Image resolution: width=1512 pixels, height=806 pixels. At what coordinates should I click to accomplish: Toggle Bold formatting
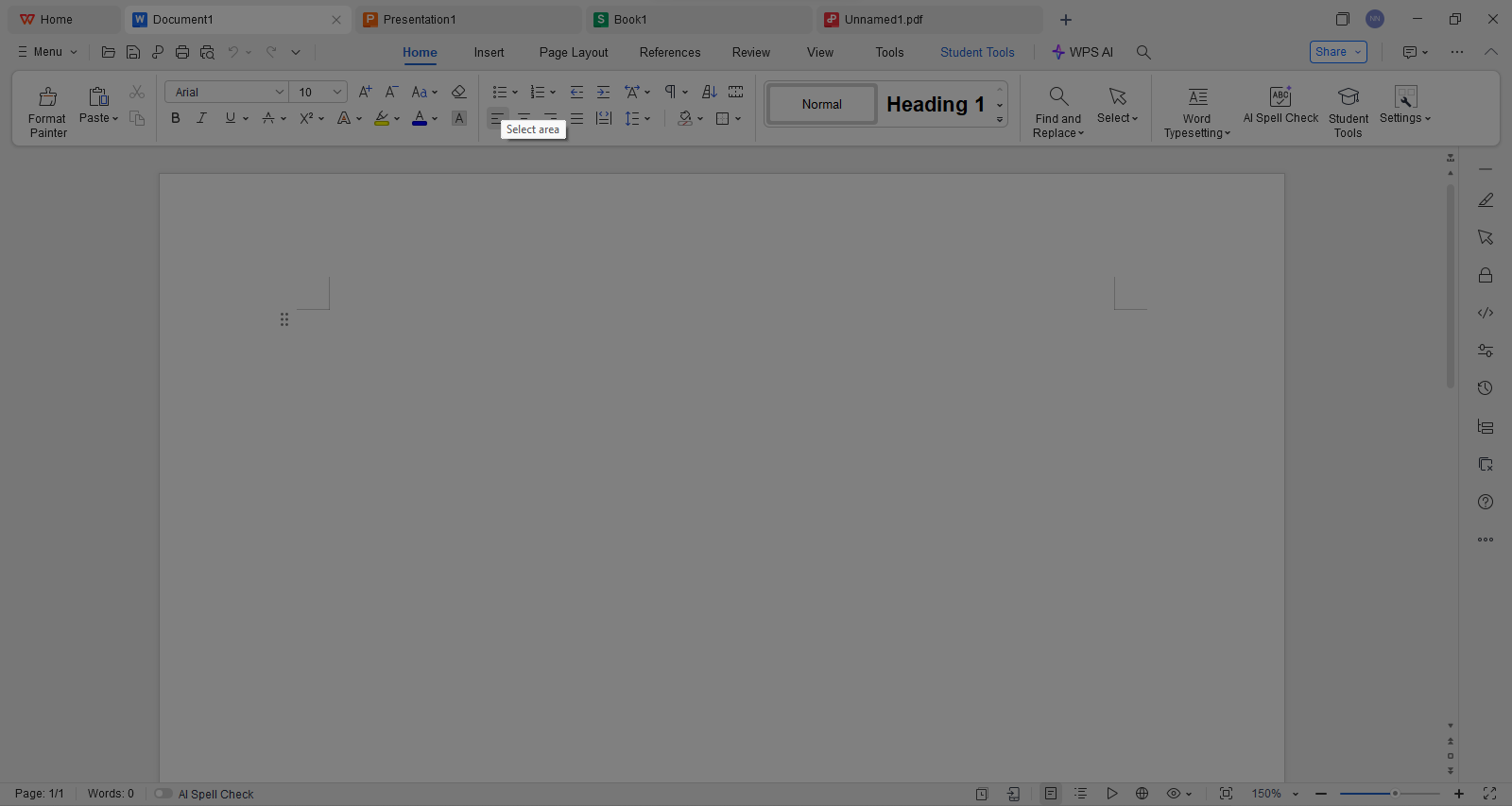[175, 119]
